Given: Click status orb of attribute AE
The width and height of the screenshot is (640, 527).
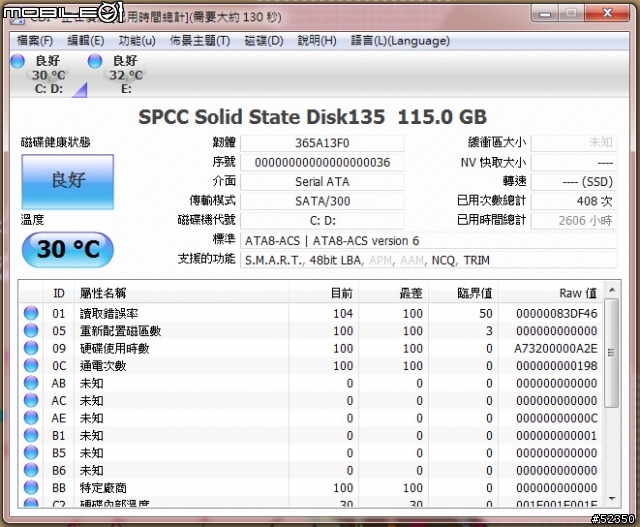Looking at the screenshot, I should pos(31,418).
